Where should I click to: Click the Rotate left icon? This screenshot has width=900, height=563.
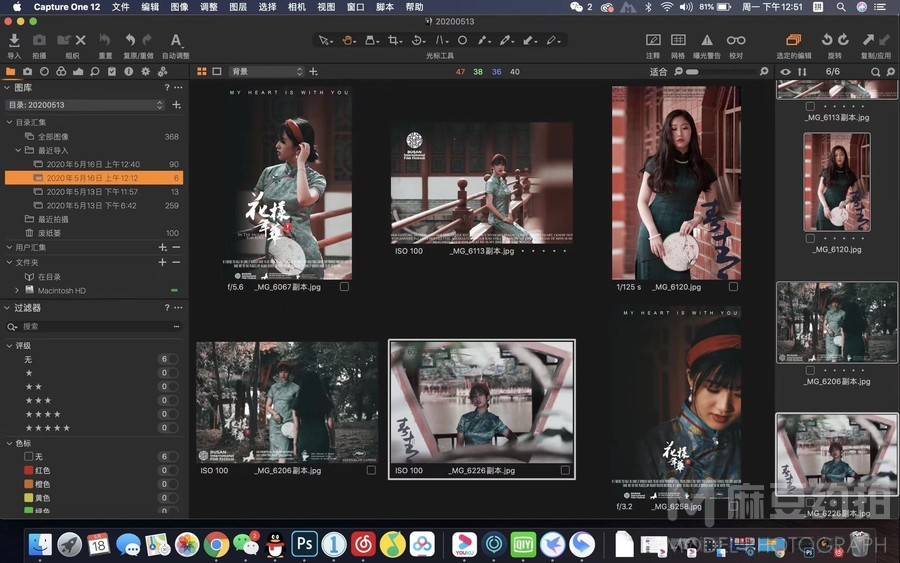827,40
